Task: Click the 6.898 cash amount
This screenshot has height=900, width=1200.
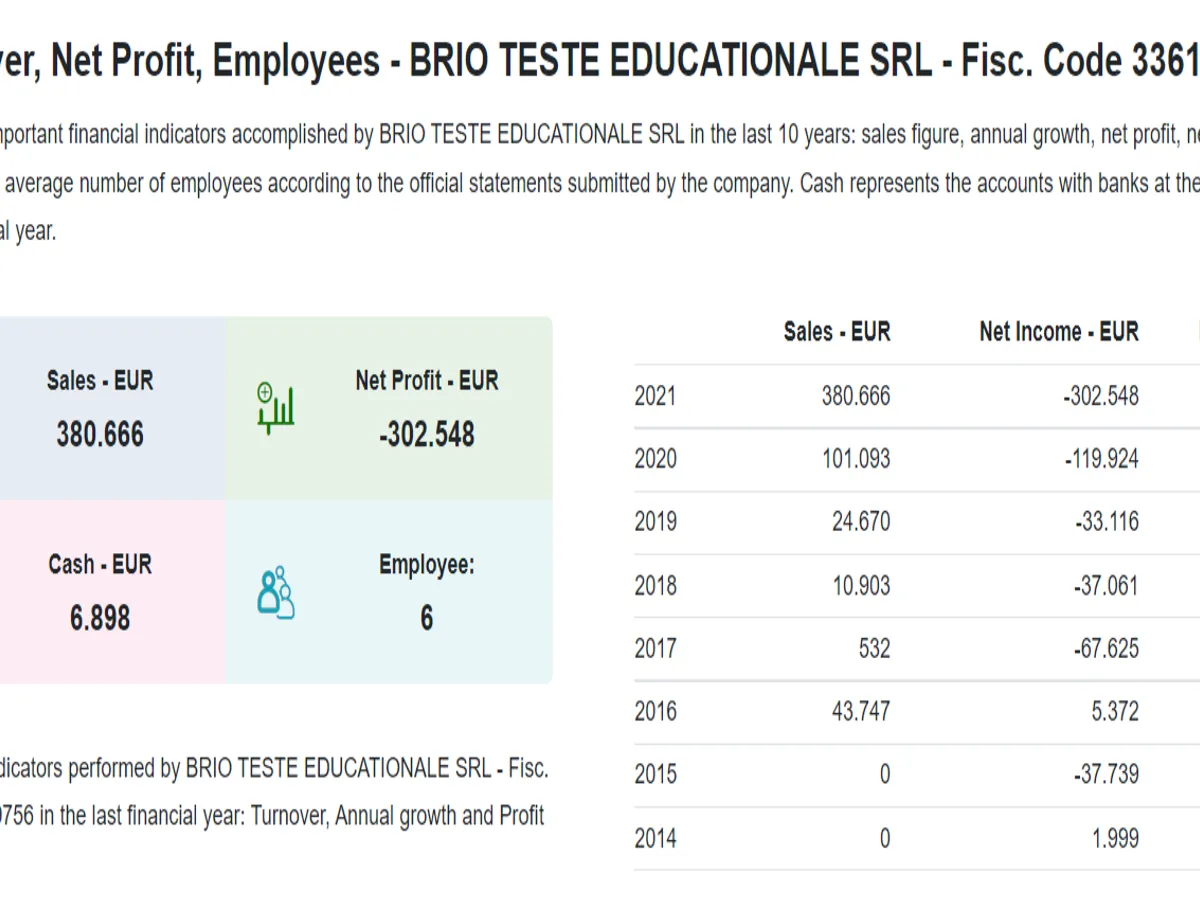Action: (x=100, y=619)
